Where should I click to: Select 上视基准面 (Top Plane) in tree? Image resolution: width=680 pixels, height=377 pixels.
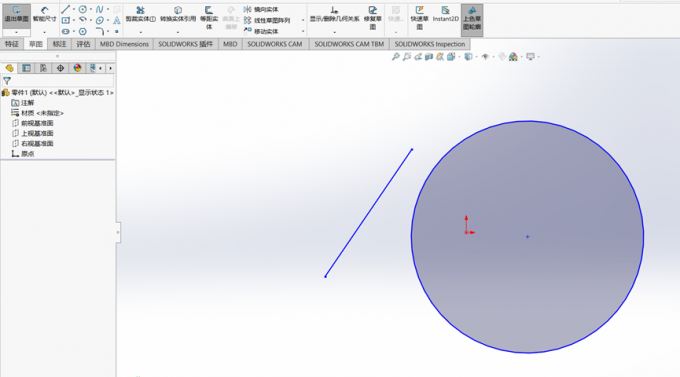tap(33, 133)
